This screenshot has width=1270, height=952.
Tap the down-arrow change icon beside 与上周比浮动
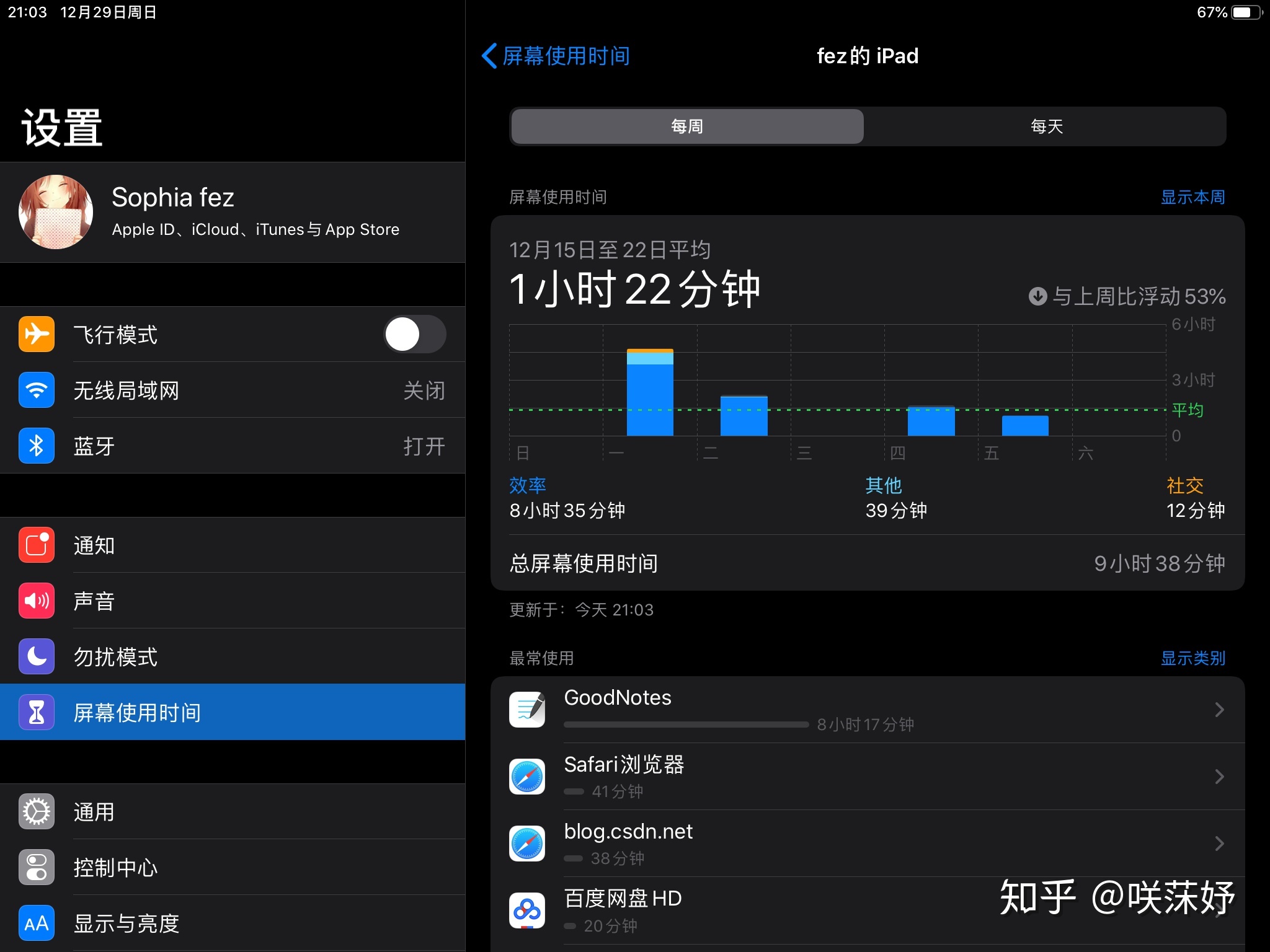pos(1037,296)
